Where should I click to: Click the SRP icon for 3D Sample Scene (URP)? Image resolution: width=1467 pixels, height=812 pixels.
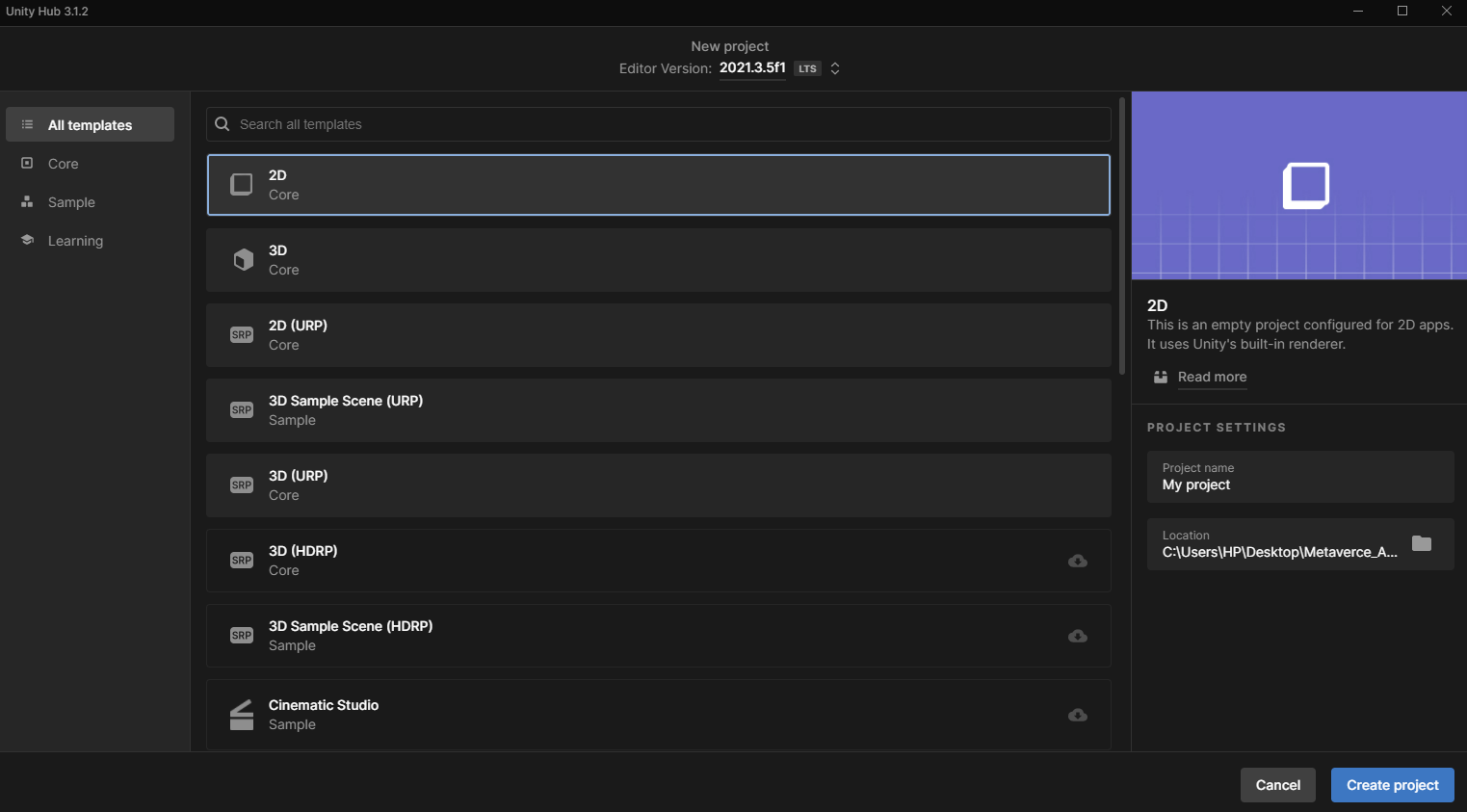tap(242, 409)
